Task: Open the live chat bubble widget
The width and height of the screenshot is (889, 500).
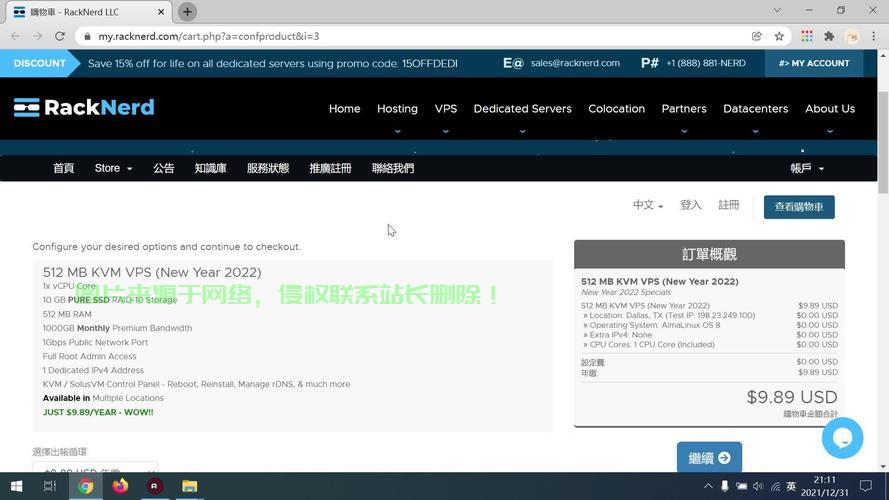Action: 842,438
